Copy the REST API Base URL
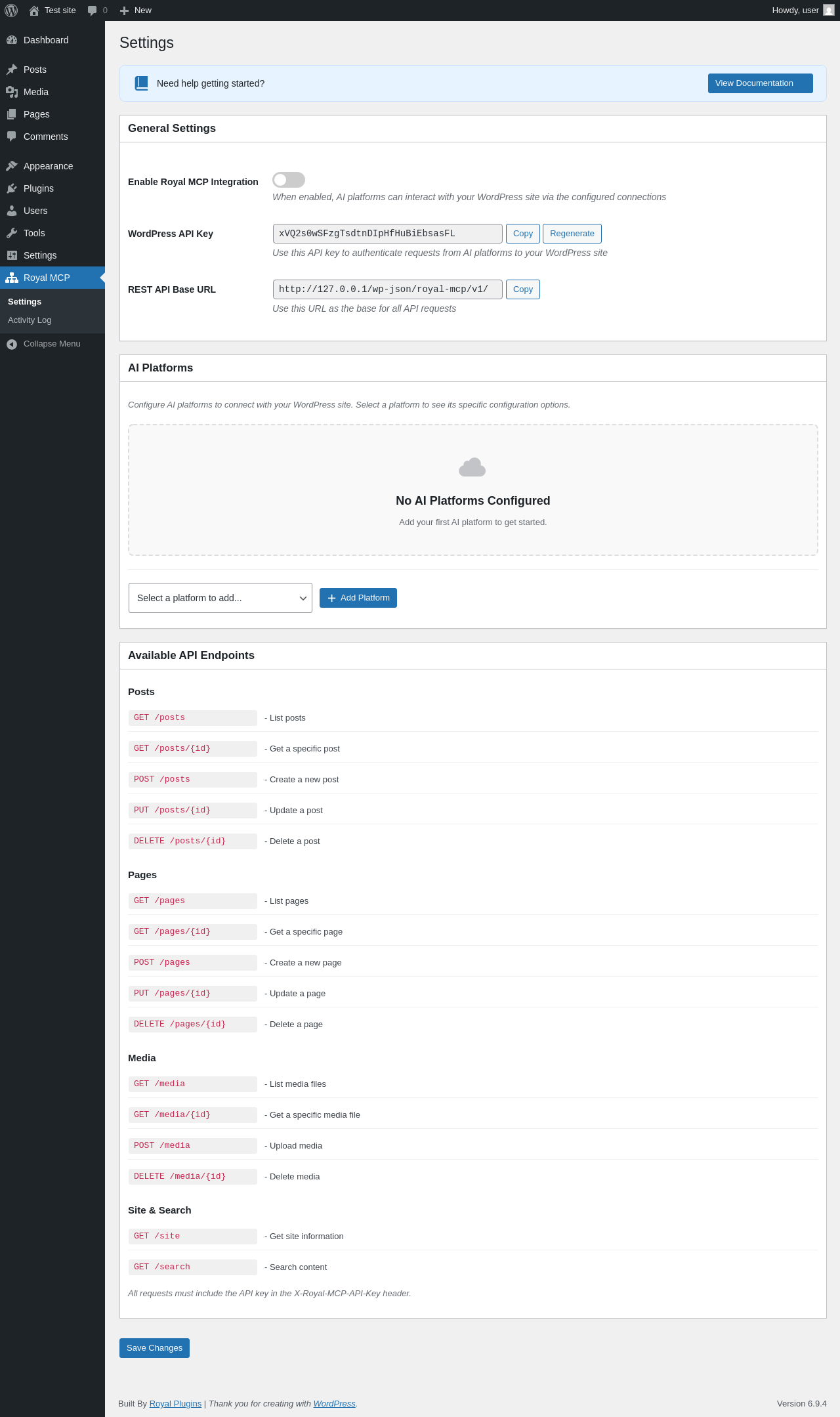This screenshot has height=1417, width=840. [523, 289]
